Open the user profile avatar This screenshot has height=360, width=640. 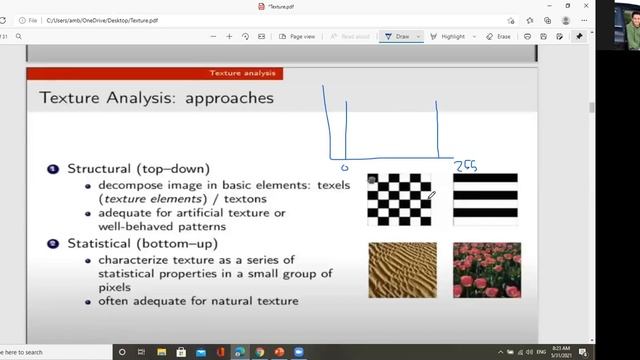tap(566, 20)
